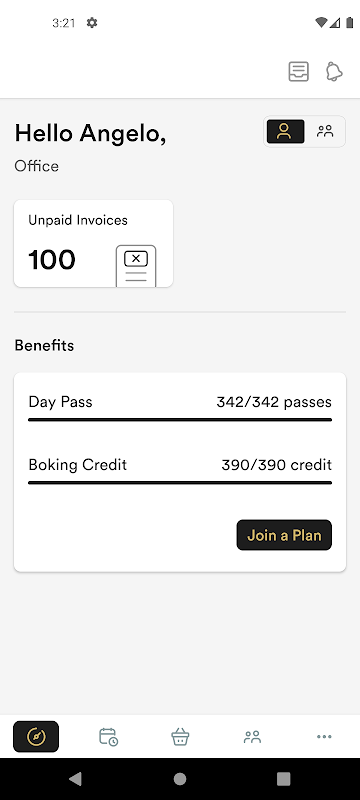Switch to individual profile view
The image size is (360, 800).
tap(286, 132)
